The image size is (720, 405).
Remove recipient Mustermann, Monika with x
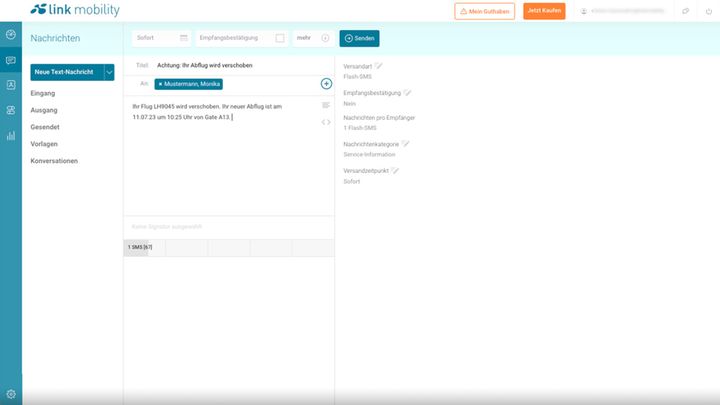[x=160, y=84]
